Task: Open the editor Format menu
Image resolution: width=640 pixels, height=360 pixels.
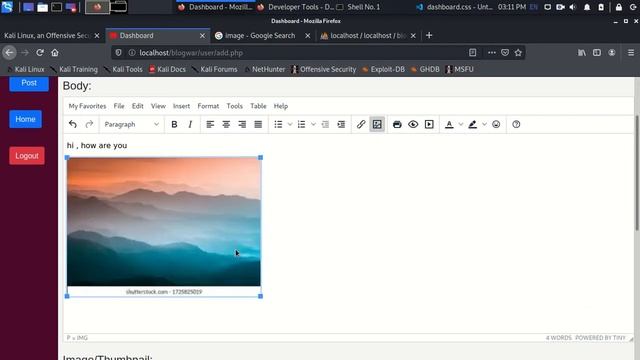Action: pos(208,106)
